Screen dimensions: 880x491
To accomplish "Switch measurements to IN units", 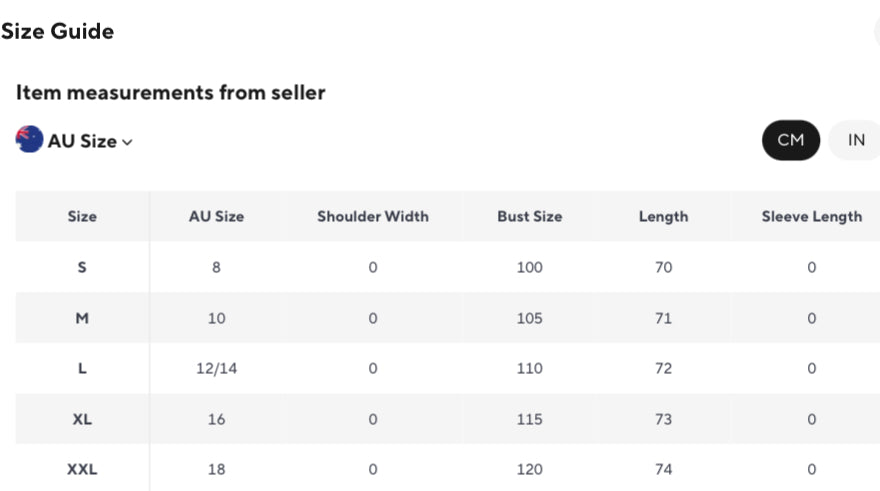I will click(856, 140).
